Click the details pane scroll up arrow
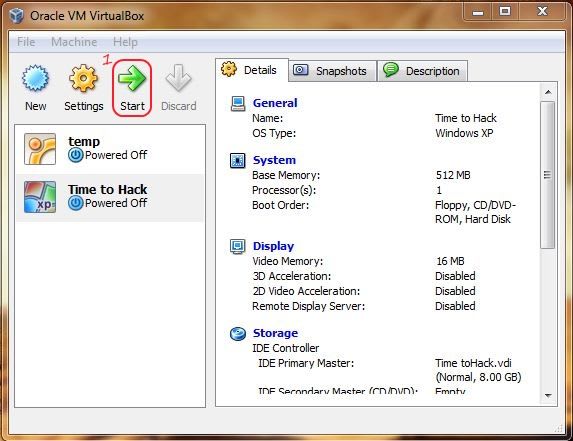Screen dimensions: 573x441 pyautogui.click(x=548, y=92)
